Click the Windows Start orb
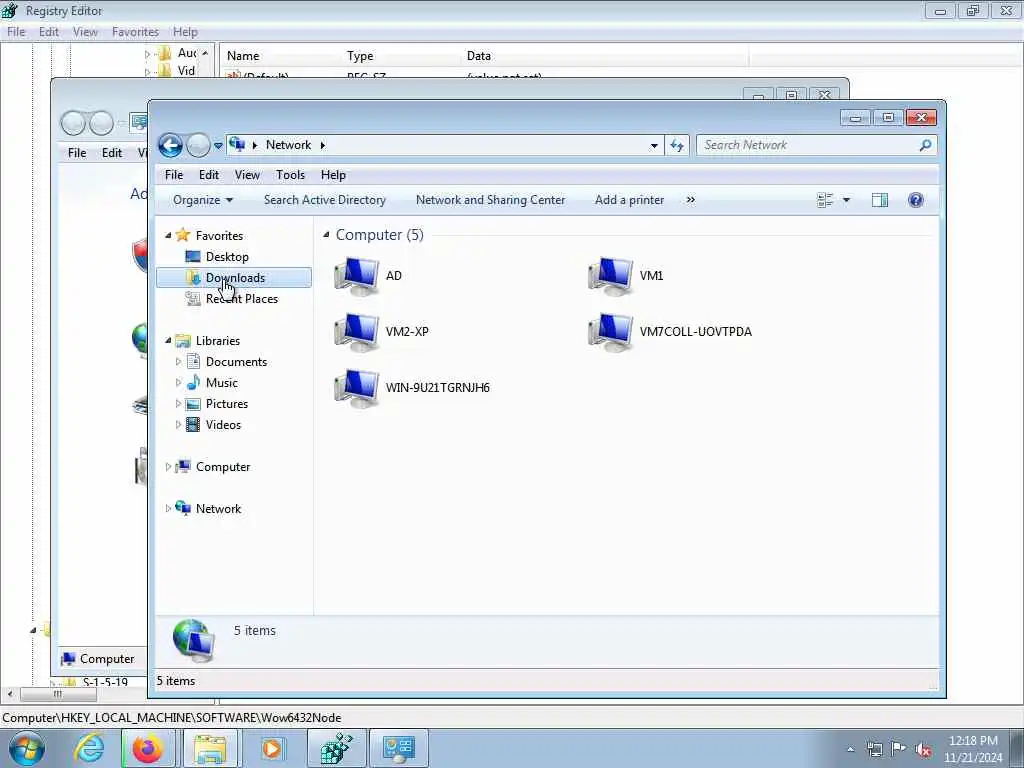 (x=27, y=748)
